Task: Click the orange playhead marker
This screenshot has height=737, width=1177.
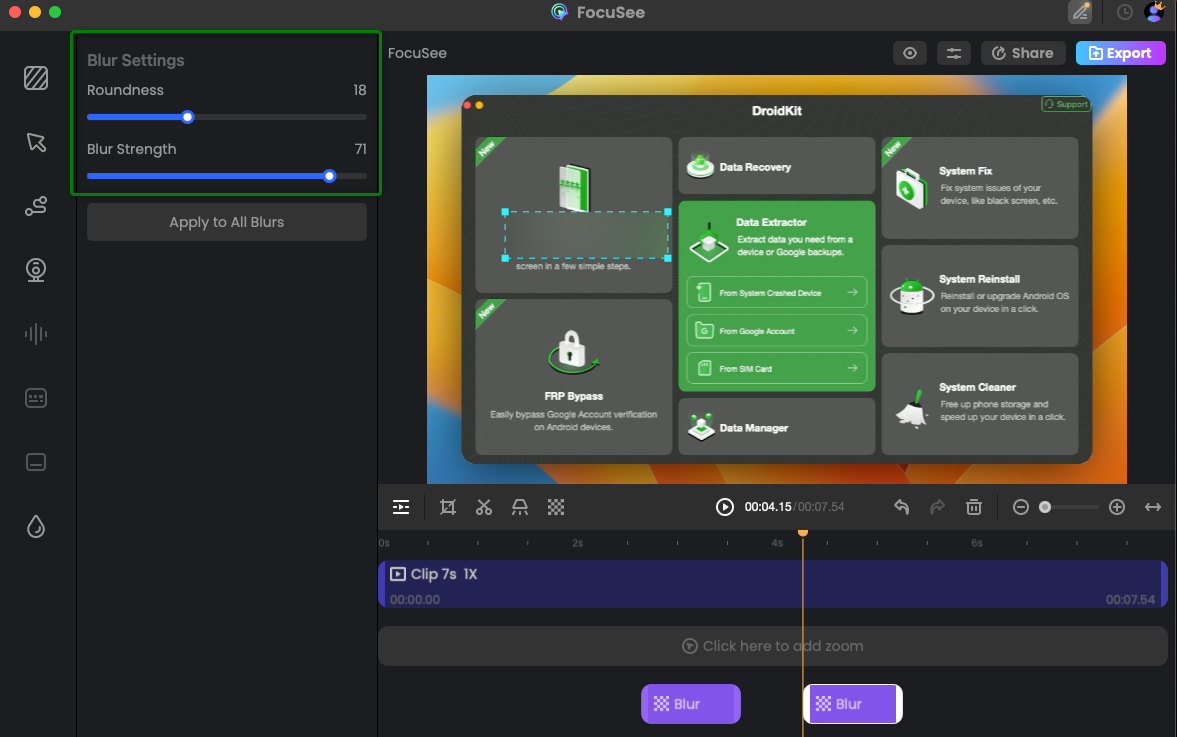Action: tap(802, 532)
